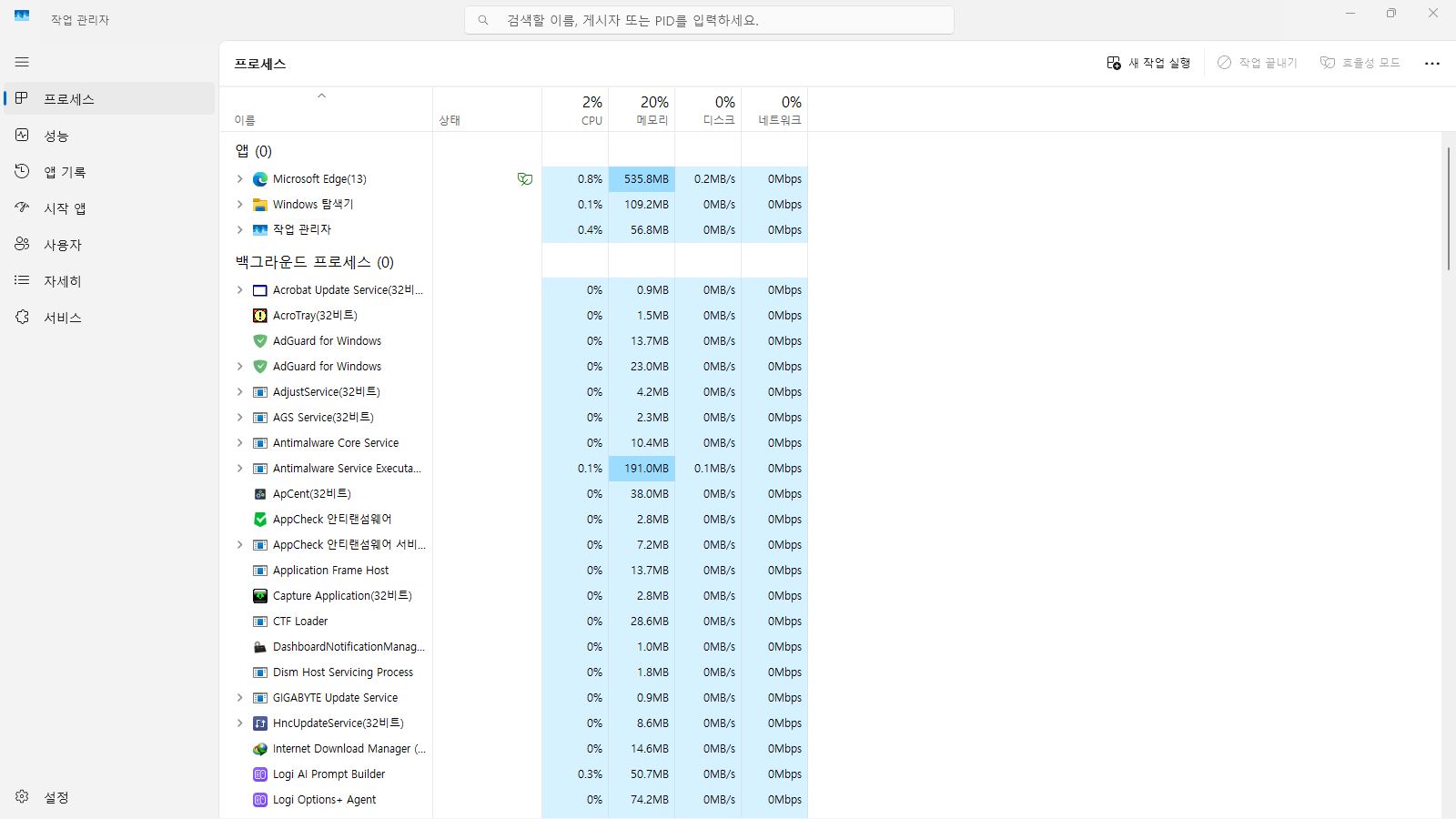Image resolution: width=1456 pixels, height=819 pixels.
Task: Sort by the 디스크 column header
Action: click(708, 109)
